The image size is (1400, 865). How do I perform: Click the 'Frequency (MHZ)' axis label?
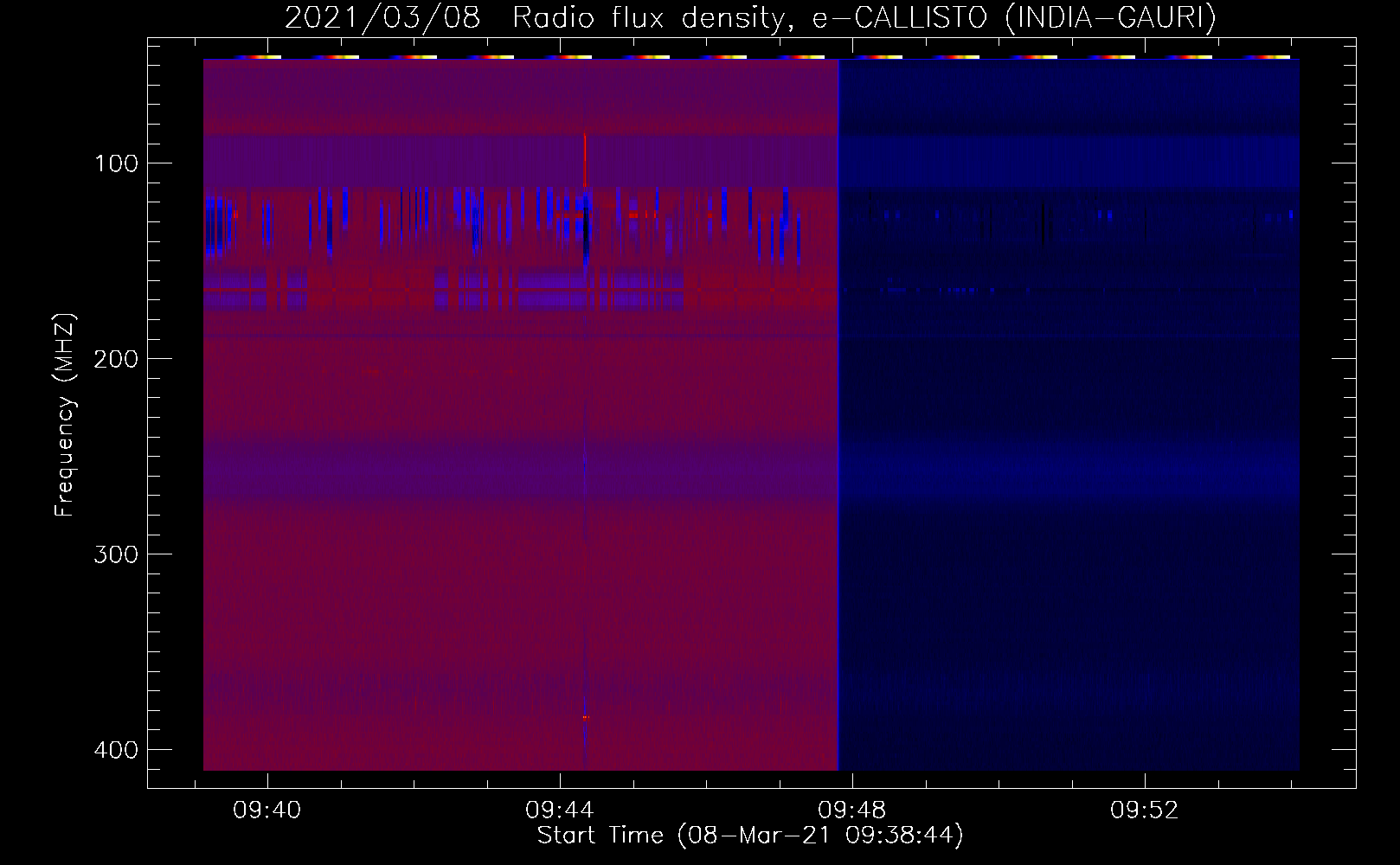coord(65,415)
